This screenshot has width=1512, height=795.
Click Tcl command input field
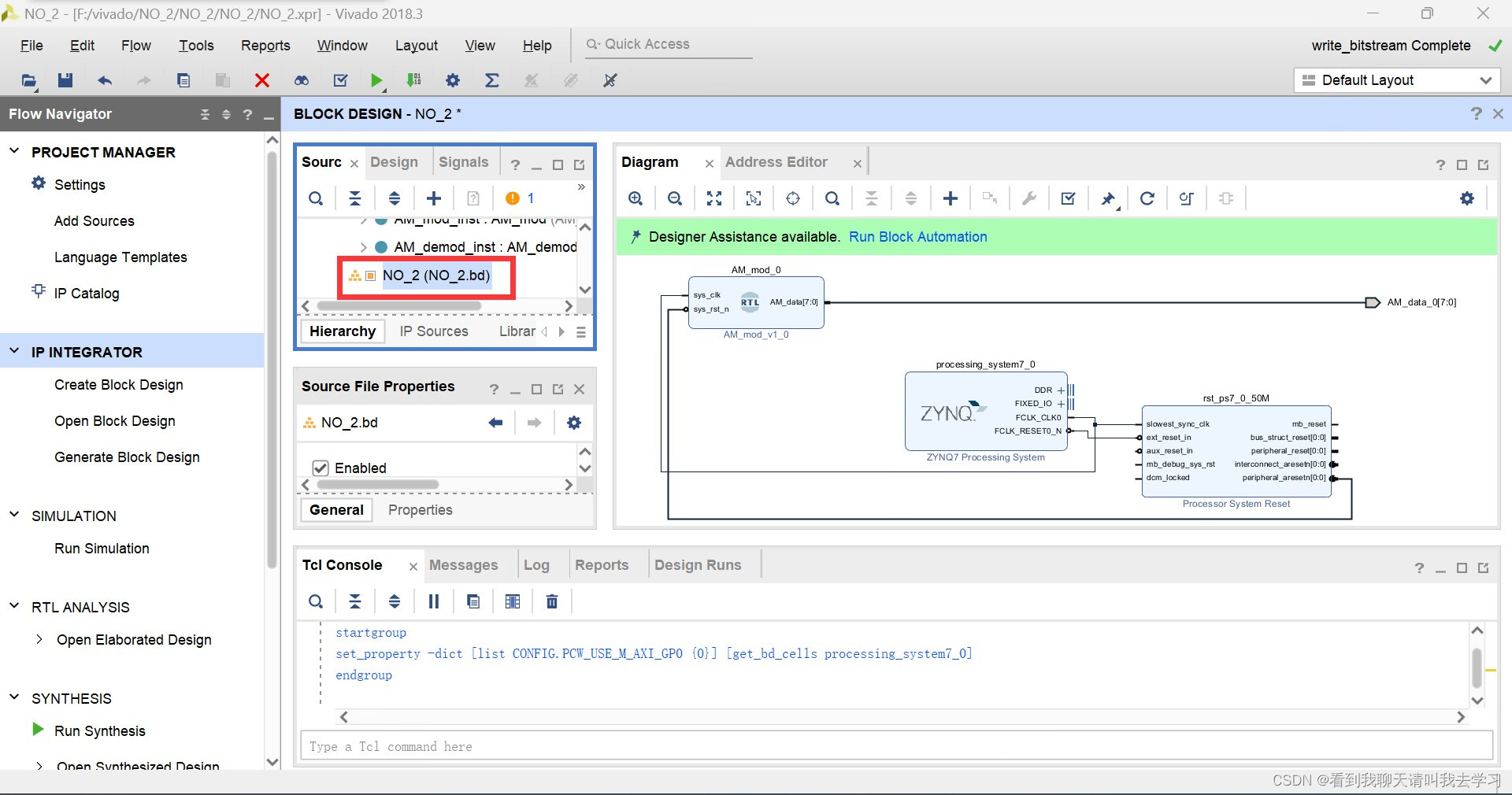896,746
